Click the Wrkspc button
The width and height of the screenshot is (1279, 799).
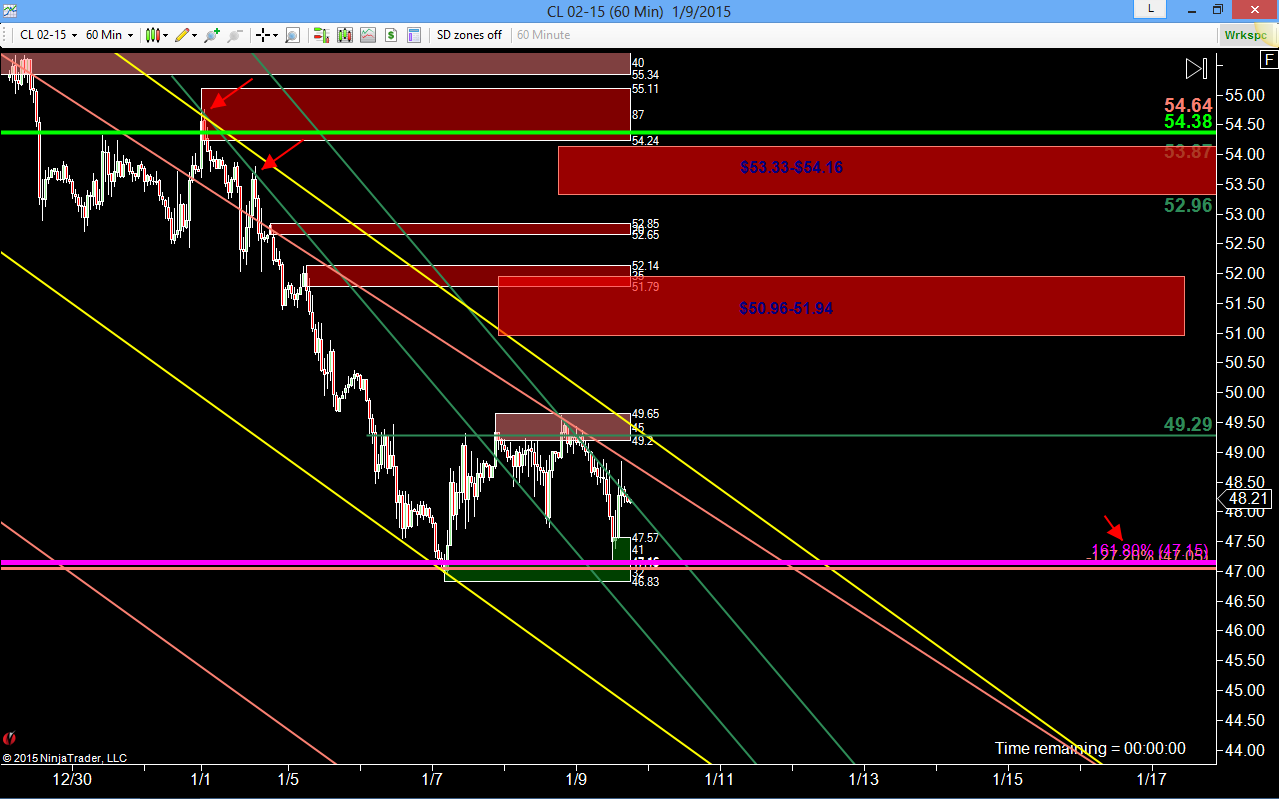pyautogui.click(x=1246, y=35)
